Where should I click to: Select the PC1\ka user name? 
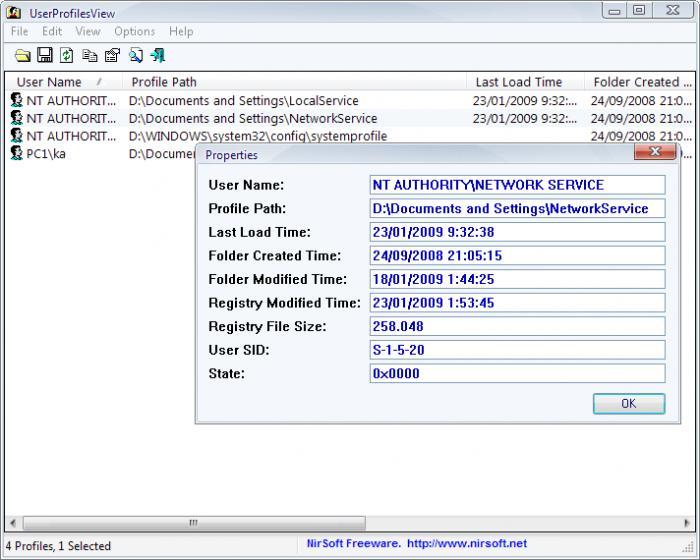[46, 154]
